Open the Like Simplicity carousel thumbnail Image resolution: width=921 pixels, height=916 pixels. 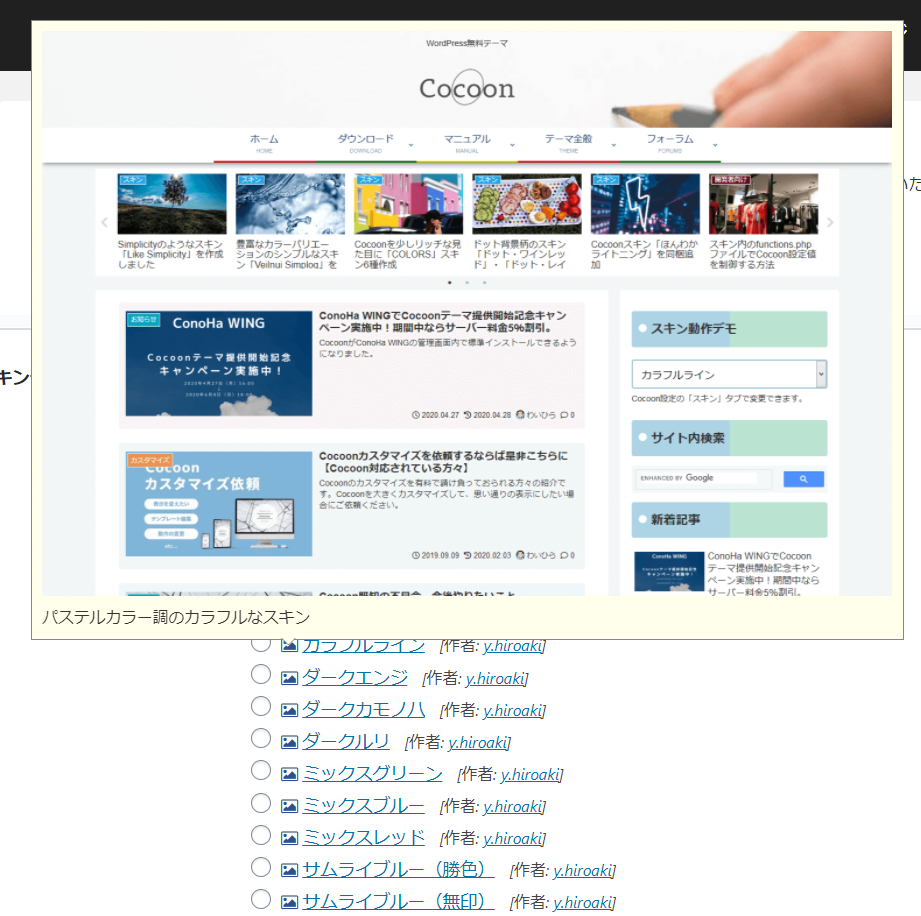172,204
